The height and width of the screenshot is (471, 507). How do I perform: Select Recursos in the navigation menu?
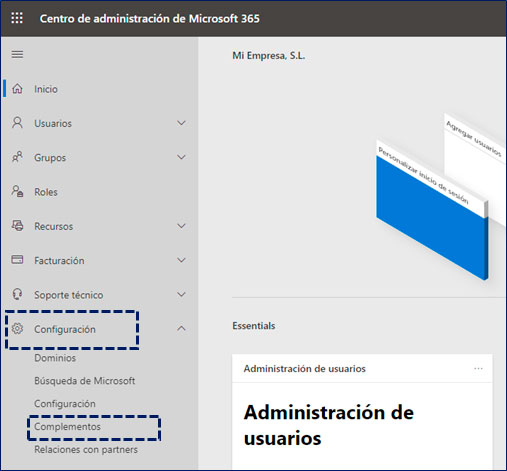click(x=54, y=226)
